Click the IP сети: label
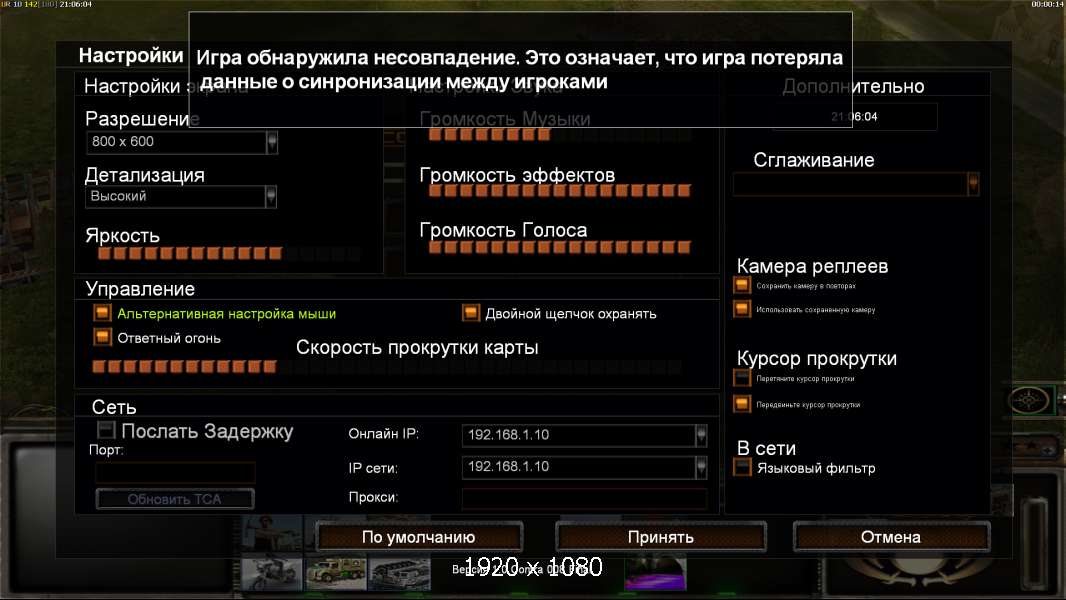The image size is (1066, 600). tap(373, 467)
